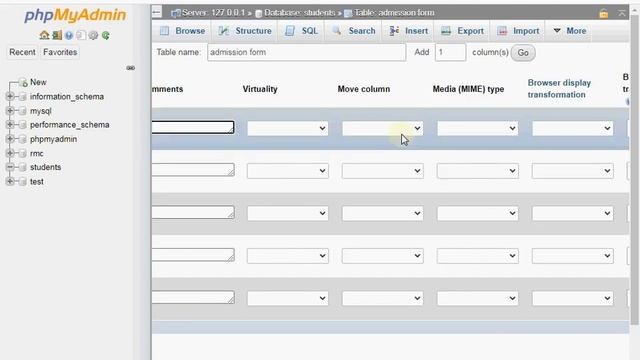The width and height of the screenshot is (640, 360).
Task: Click database icon beside mysql
Action: 23,111
